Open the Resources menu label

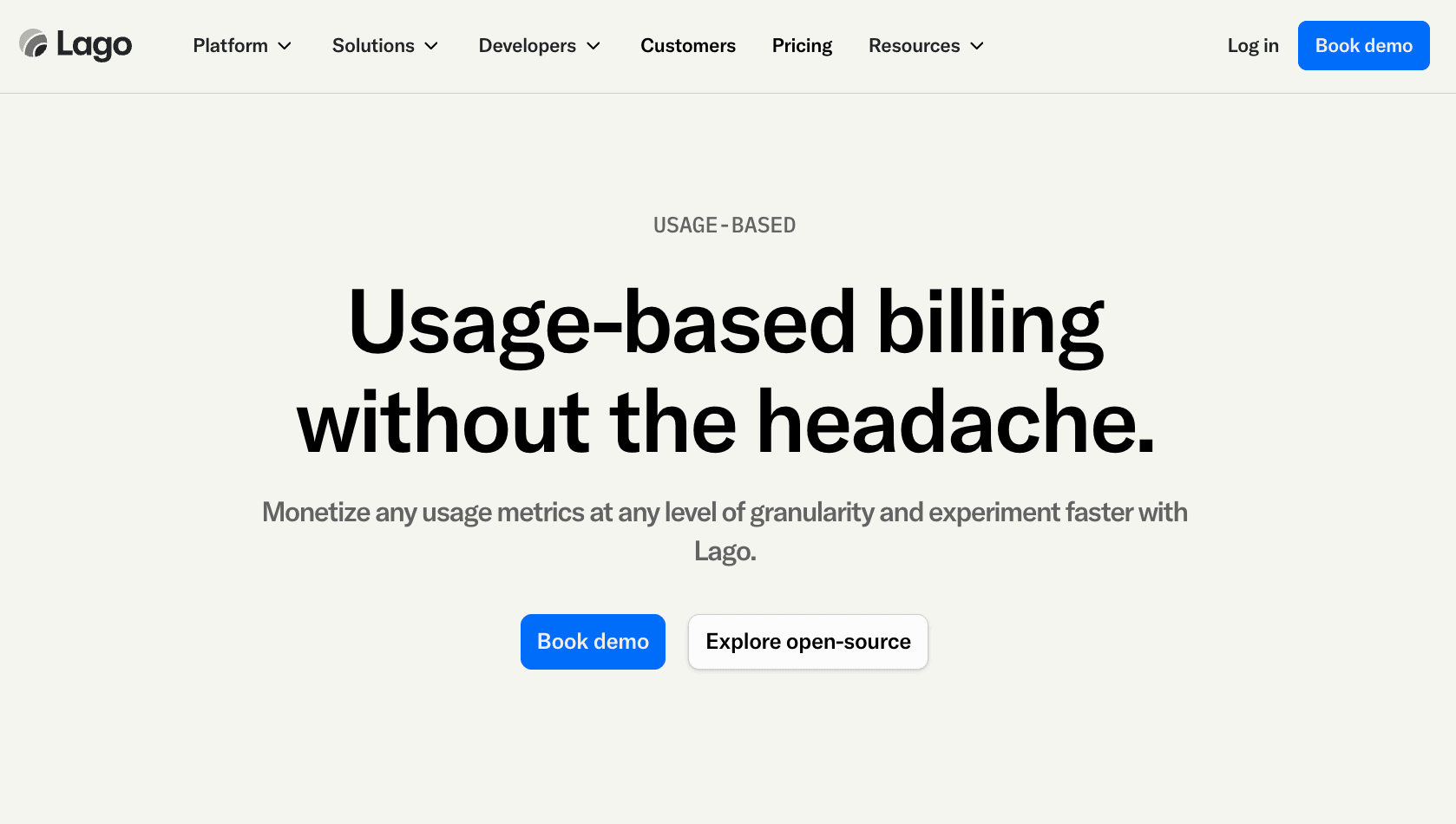coord(914,46)
